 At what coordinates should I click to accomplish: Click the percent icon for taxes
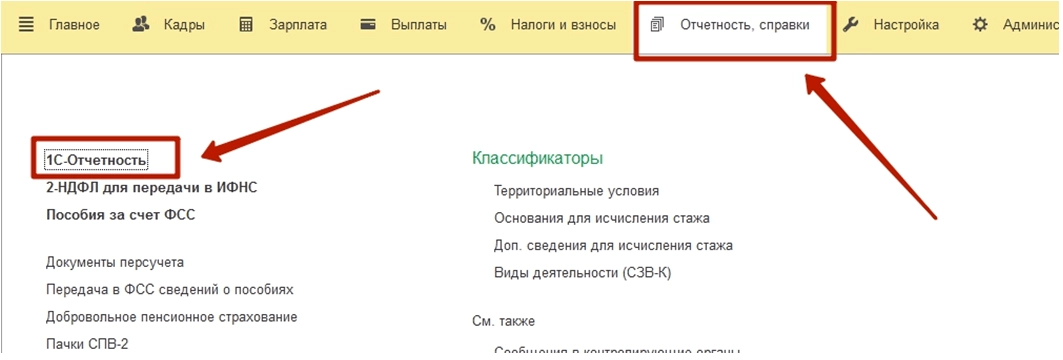pyautogui.click(x=487, y=25)
